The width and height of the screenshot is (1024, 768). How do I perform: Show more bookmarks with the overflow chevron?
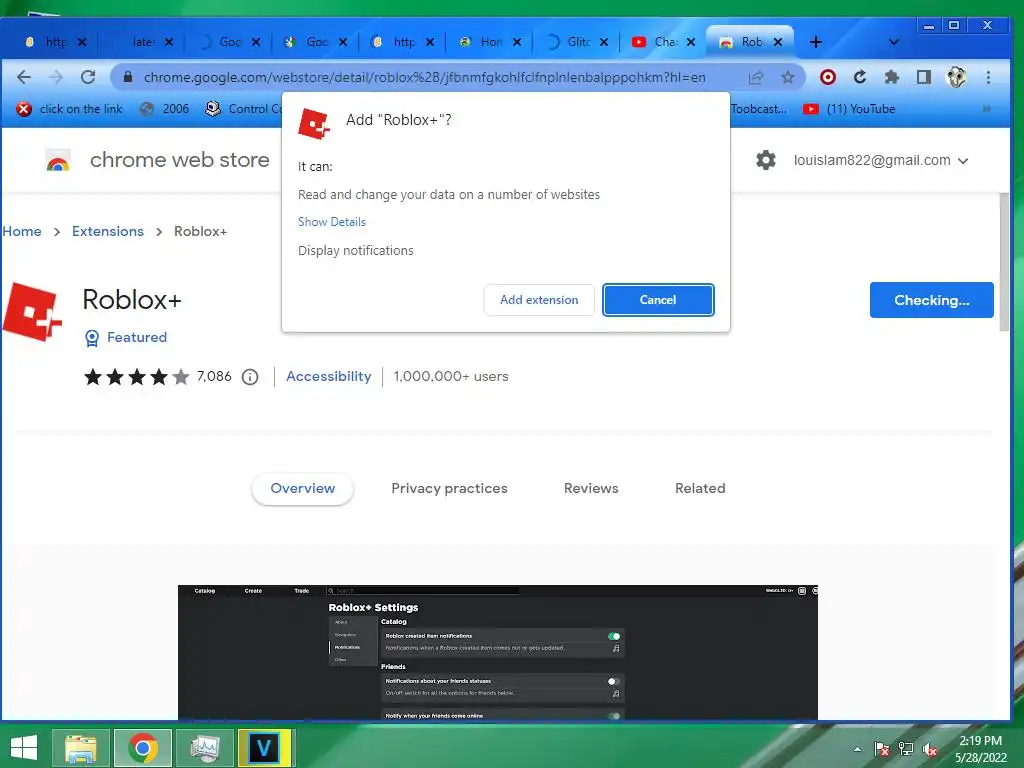coord(986,109)
